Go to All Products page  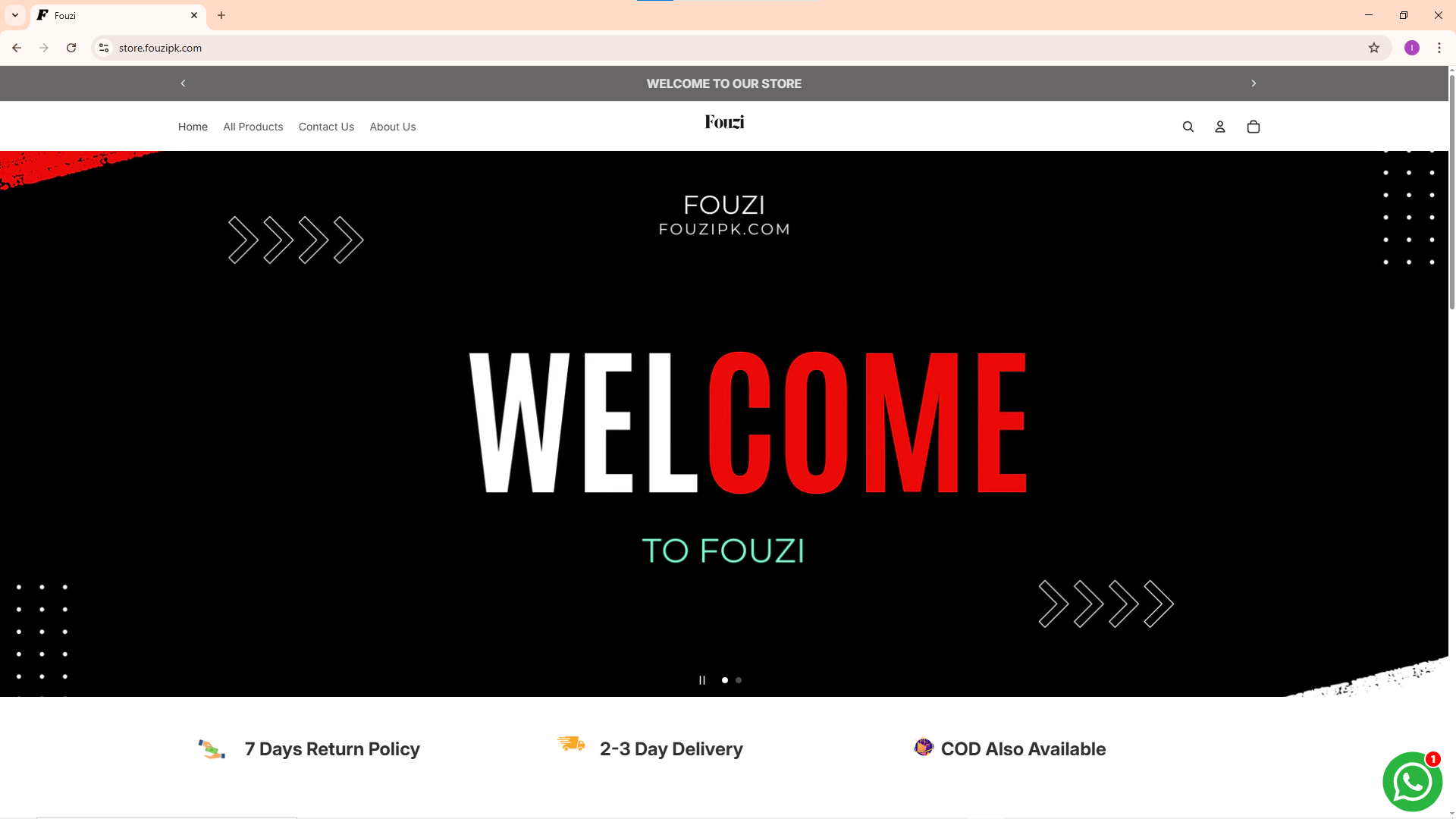coord(253,127)
